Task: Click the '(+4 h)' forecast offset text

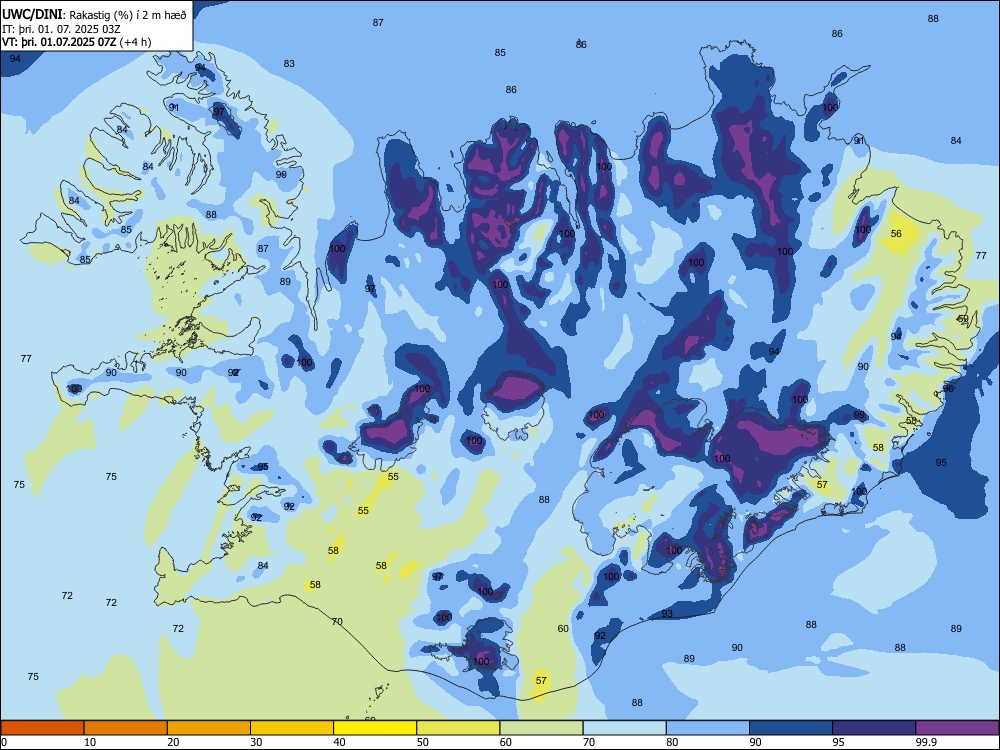Action: coord(136,42)
